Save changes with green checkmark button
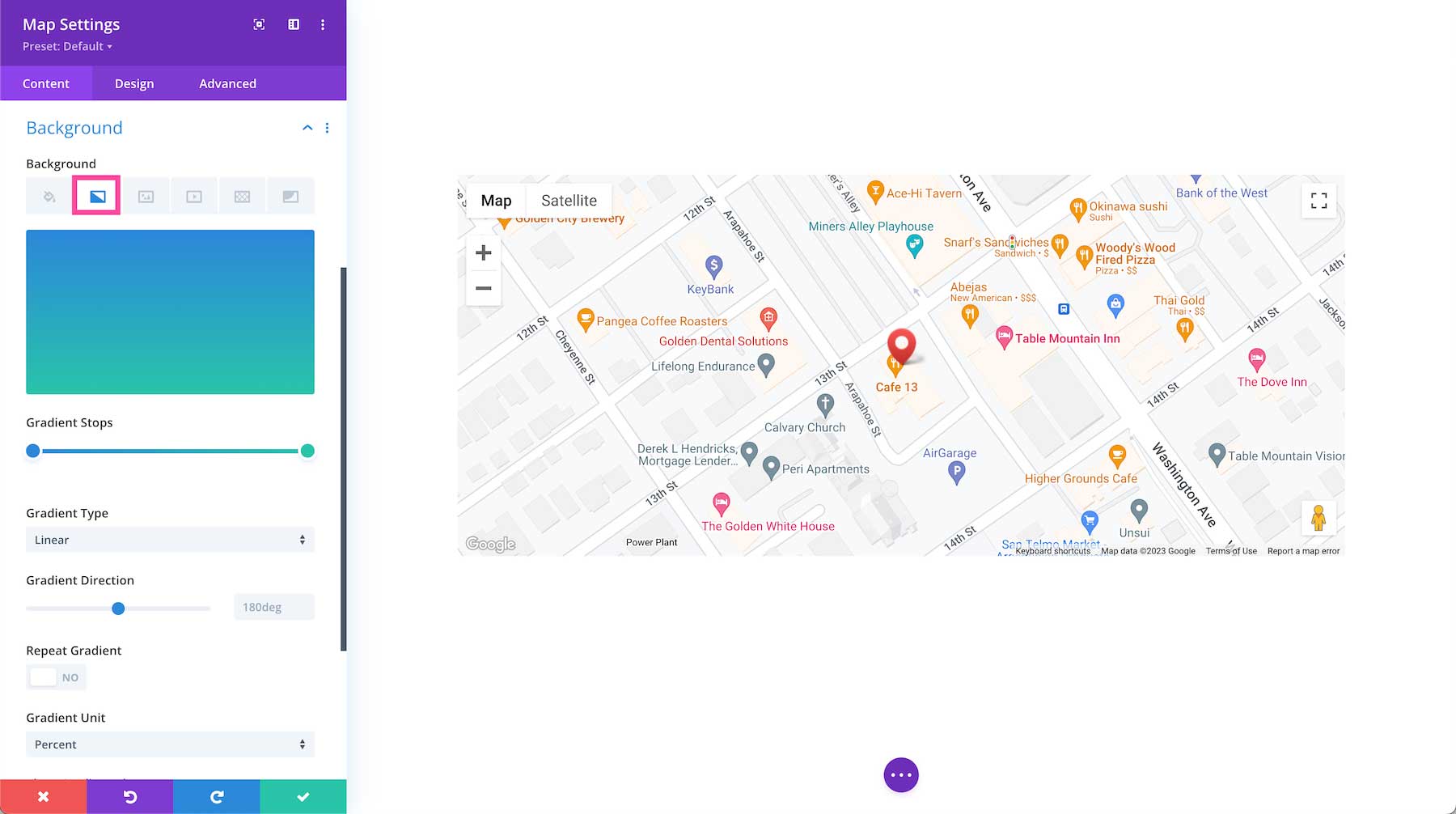 (303, 797)
